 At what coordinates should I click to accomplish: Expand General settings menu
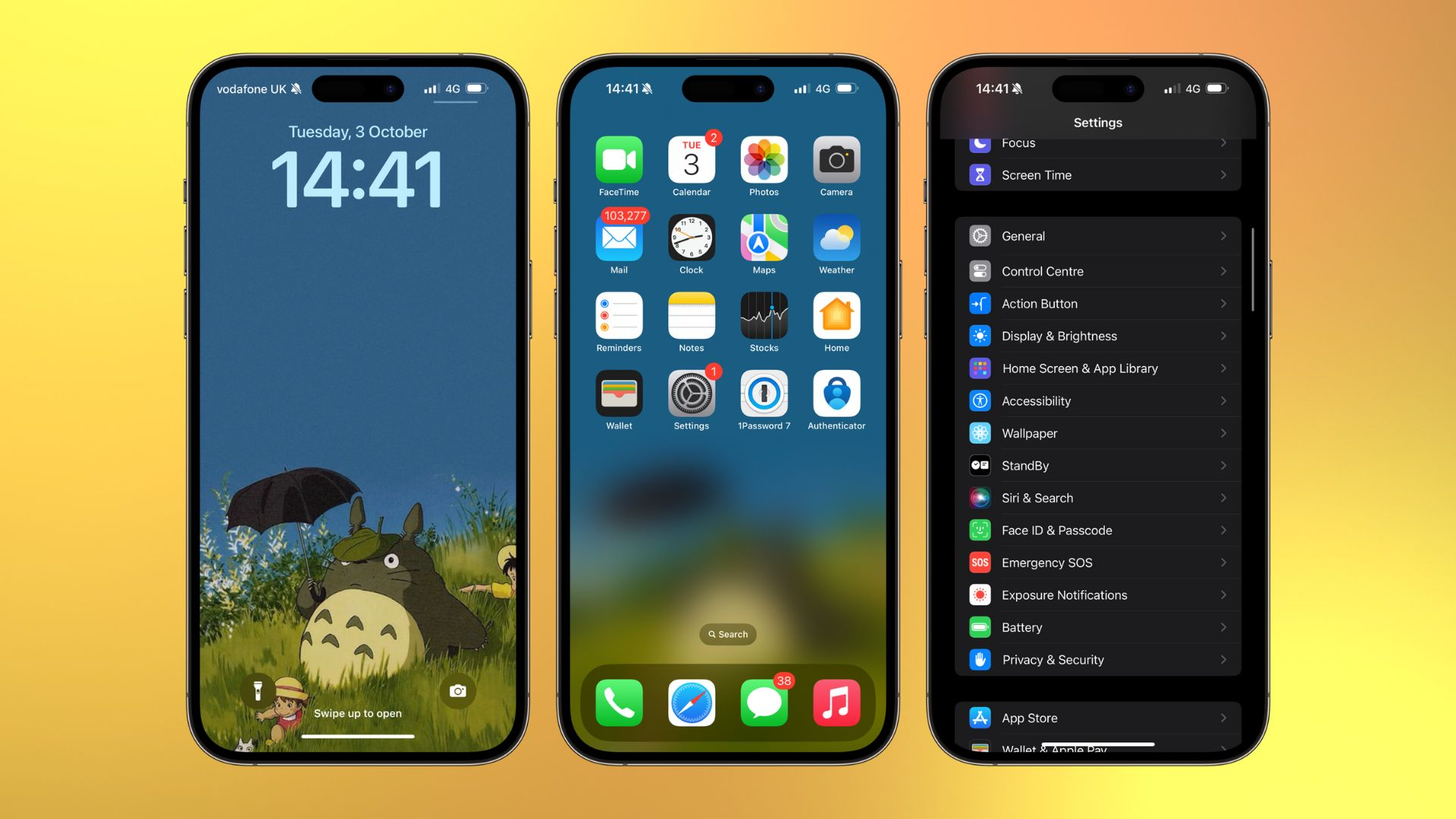(1098, 236)
